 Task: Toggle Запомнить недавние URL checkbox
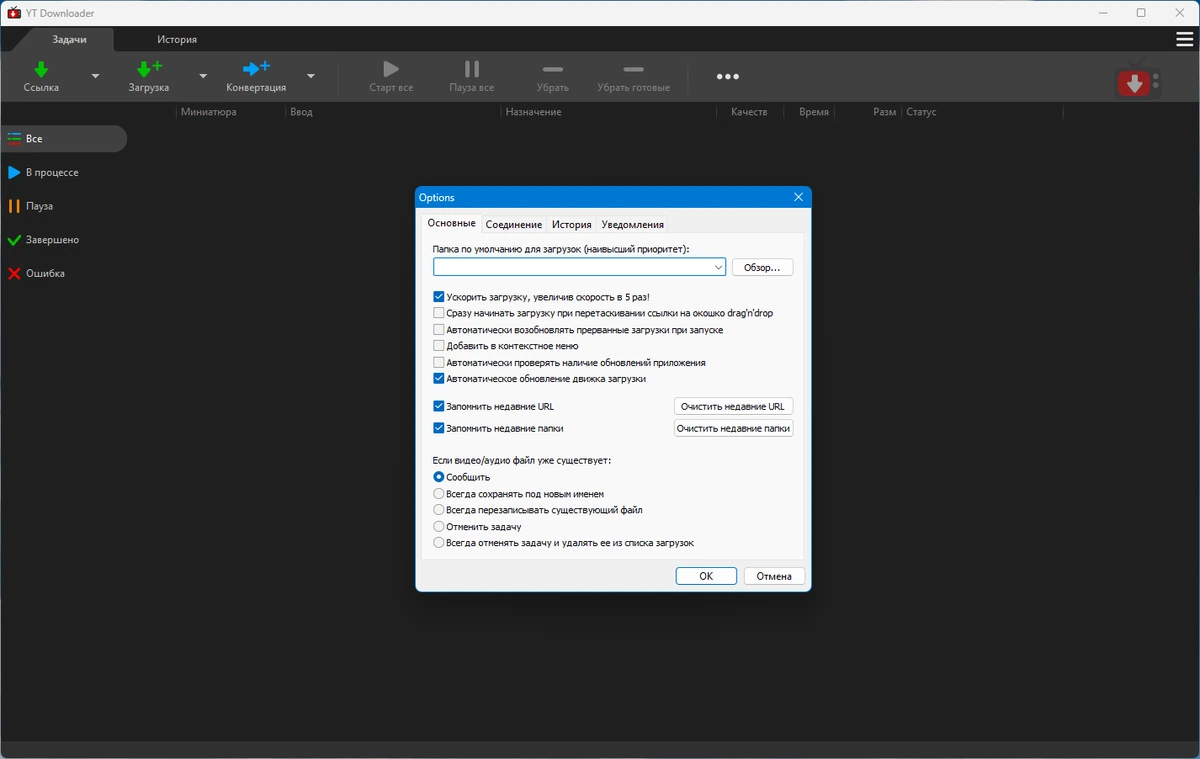(x=439, y=407)
